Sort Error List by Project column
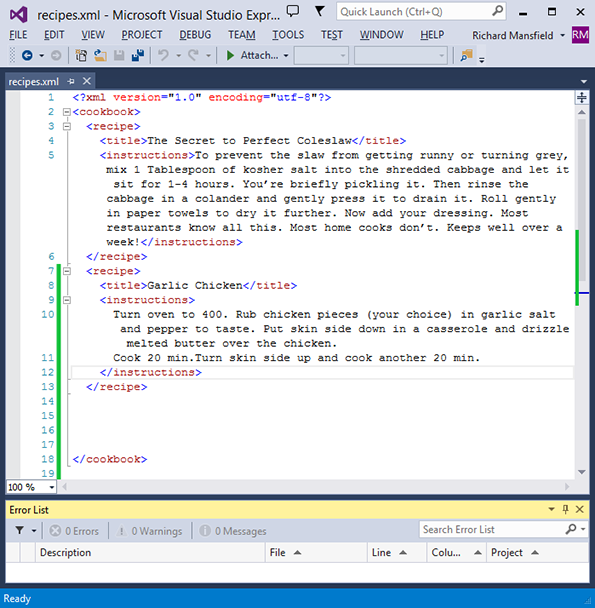 click(538, 553)
